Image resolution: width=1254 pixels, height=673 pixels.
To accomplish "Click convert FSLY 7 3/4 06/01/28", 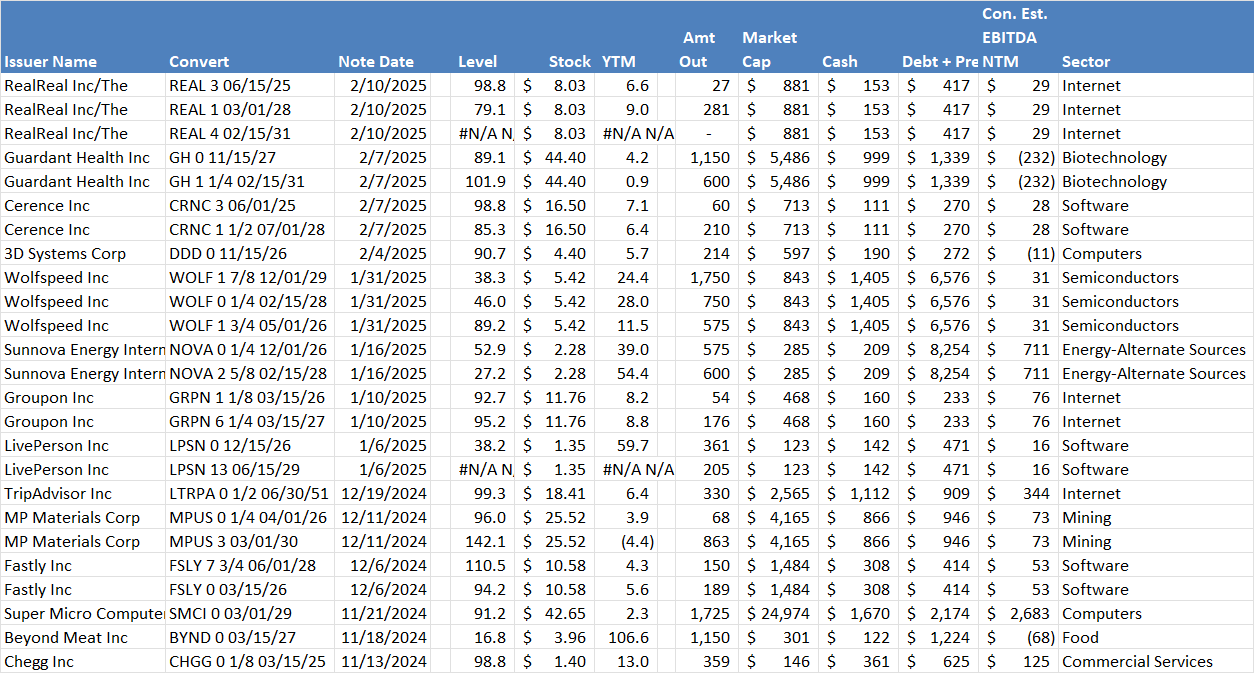I will (243, 566).
